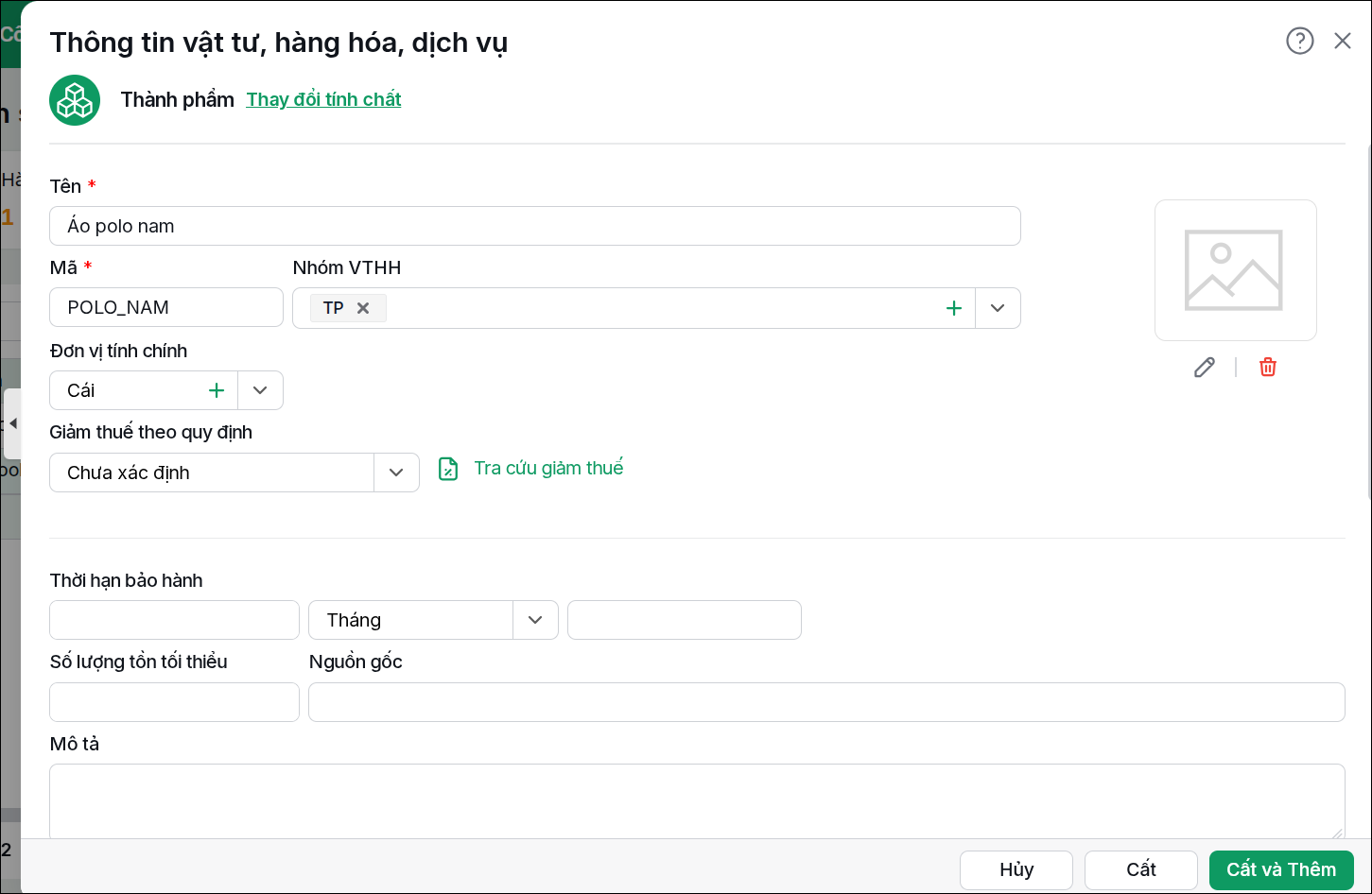Add a new Nhóm VTHH with plus icon
Viewport: 1372px width, 894px height.
[954, 308]
